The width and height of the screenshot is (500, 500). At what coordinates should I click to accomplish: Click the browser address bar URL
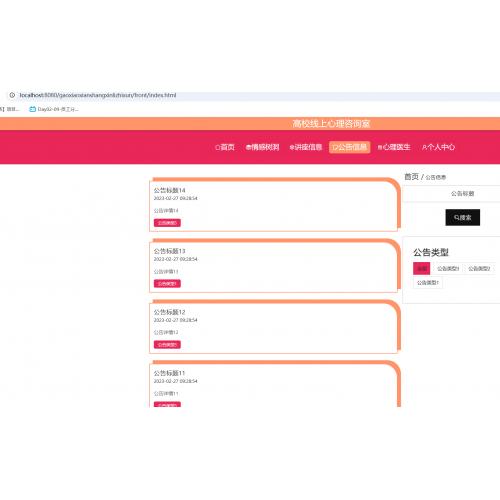click(98, 95)
